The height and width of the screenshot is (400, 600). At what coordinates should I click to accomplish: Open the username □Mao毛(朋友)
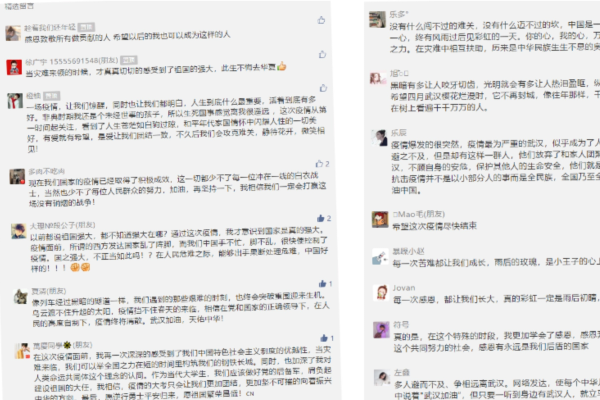(419, 214)
